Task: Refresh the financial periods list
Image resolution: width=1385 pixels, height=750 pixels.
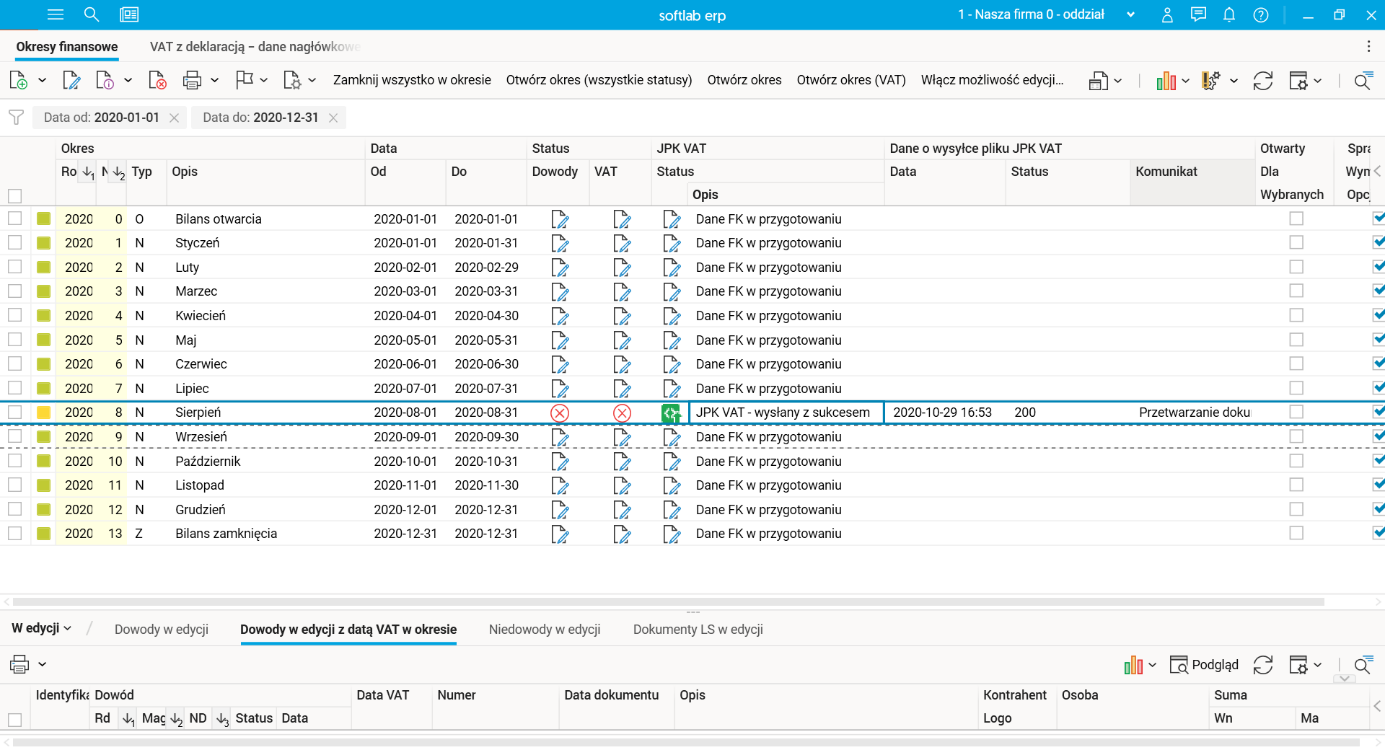Action: 1263,80
